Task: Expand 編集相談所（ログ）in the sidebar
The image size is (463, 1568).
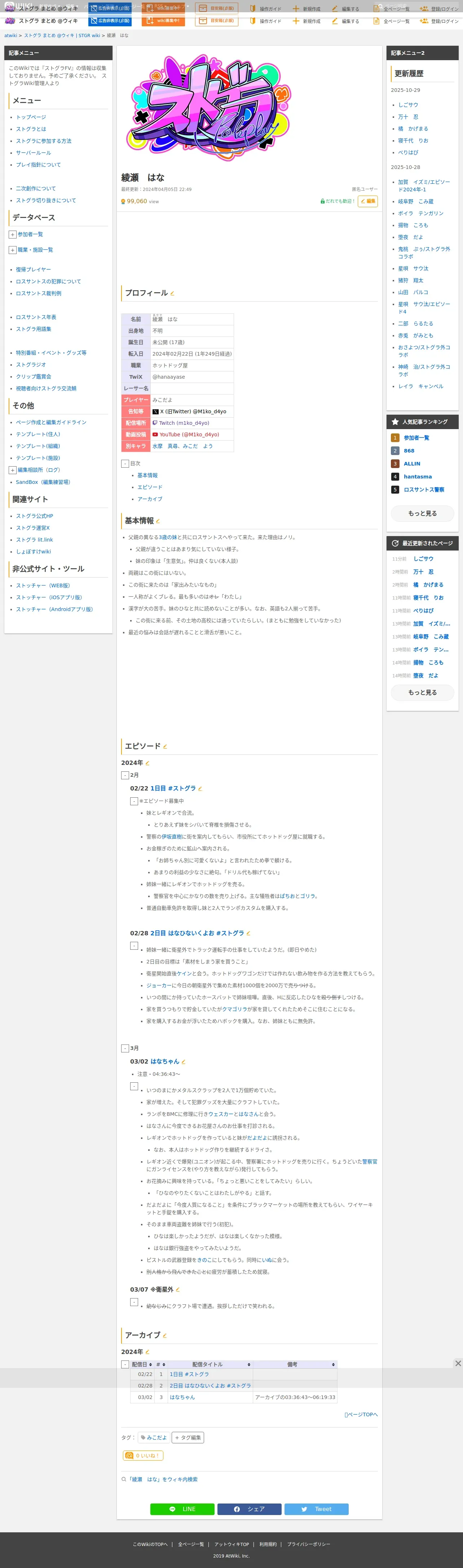Action: (12, 470)
